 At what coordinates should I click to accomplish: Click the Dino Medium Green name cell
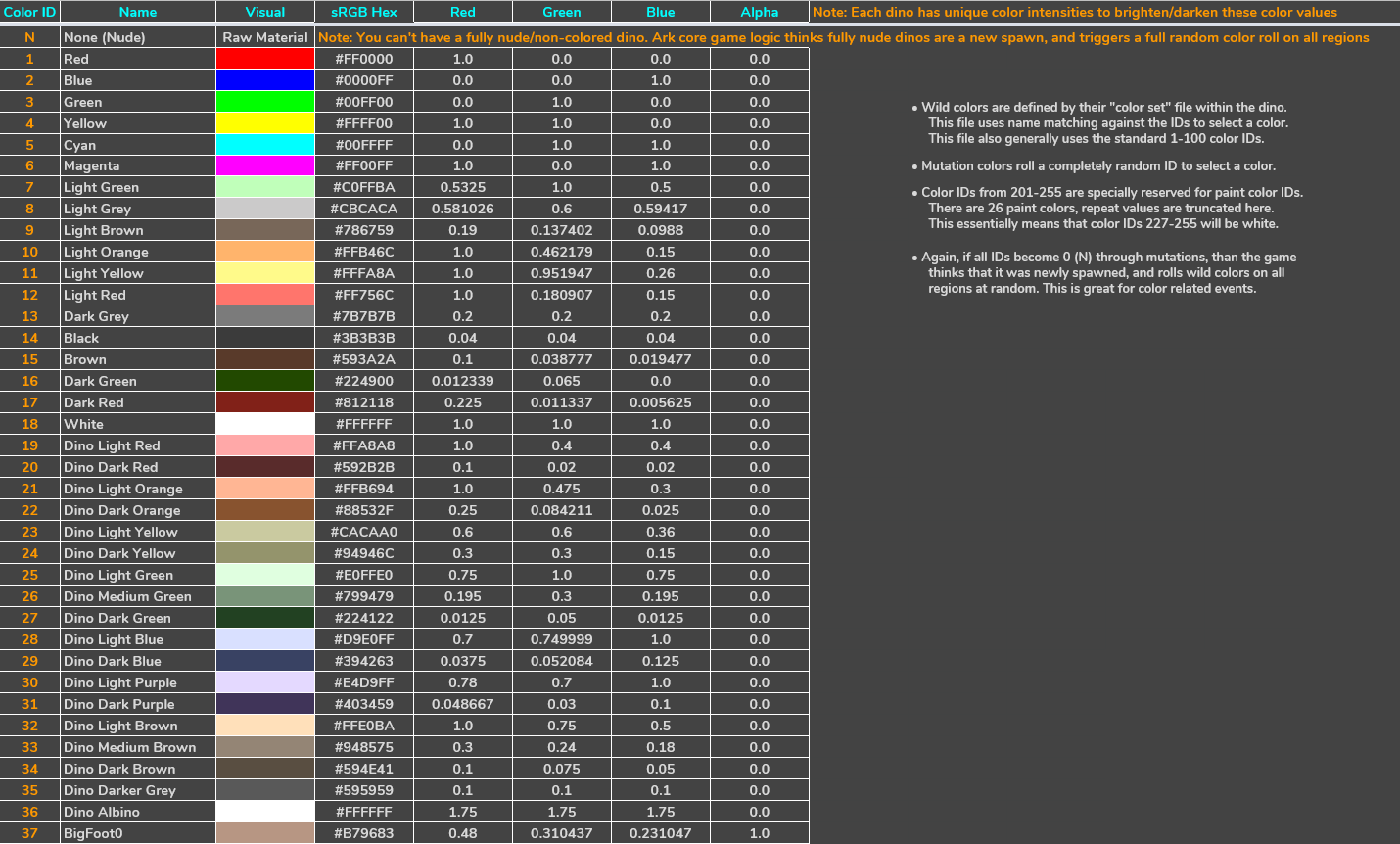[x=138, y=597]
